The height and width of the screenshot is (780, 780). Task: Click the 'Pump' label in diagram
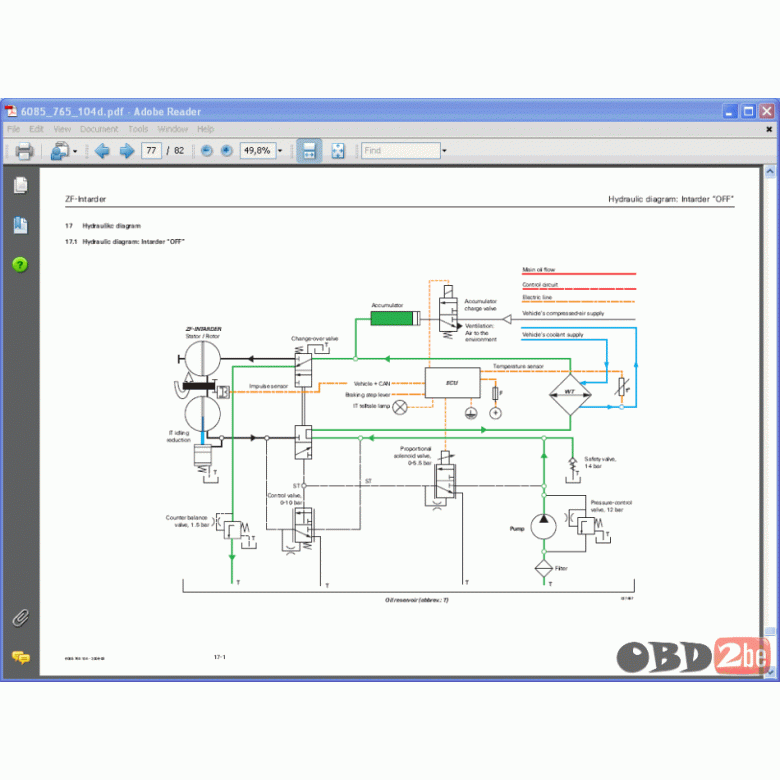517,528
